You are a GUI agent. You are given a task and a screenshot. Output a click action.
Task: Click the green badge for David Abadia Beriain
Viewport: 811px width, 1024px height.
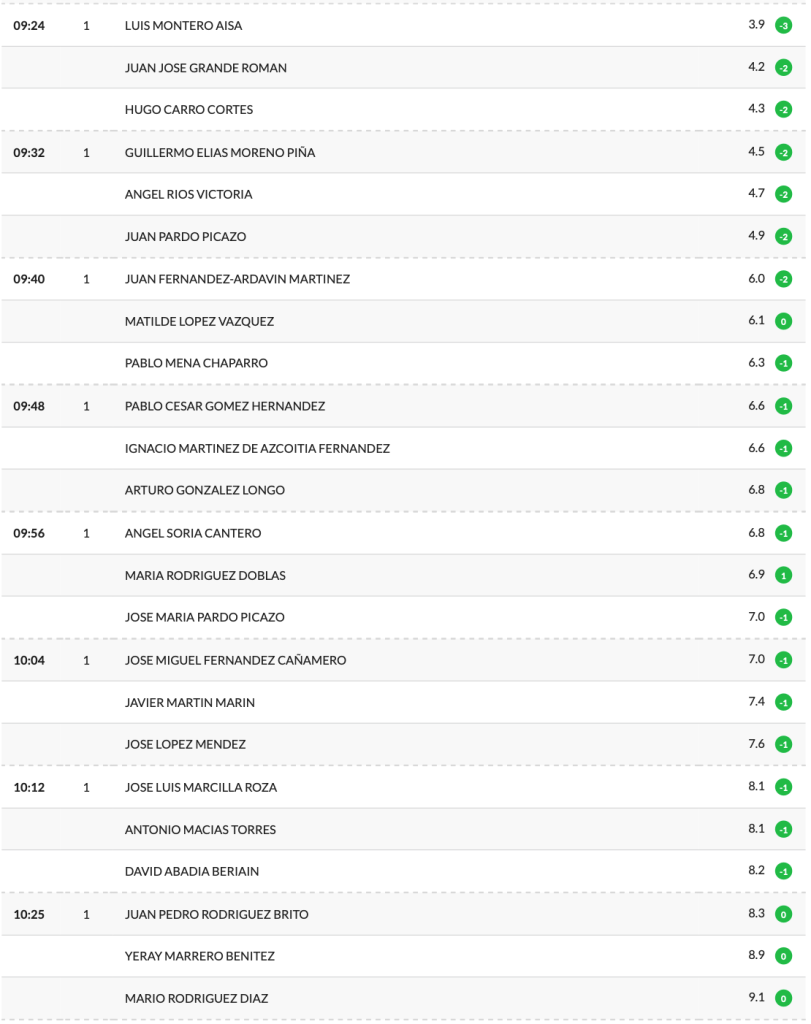click(783, 872)
